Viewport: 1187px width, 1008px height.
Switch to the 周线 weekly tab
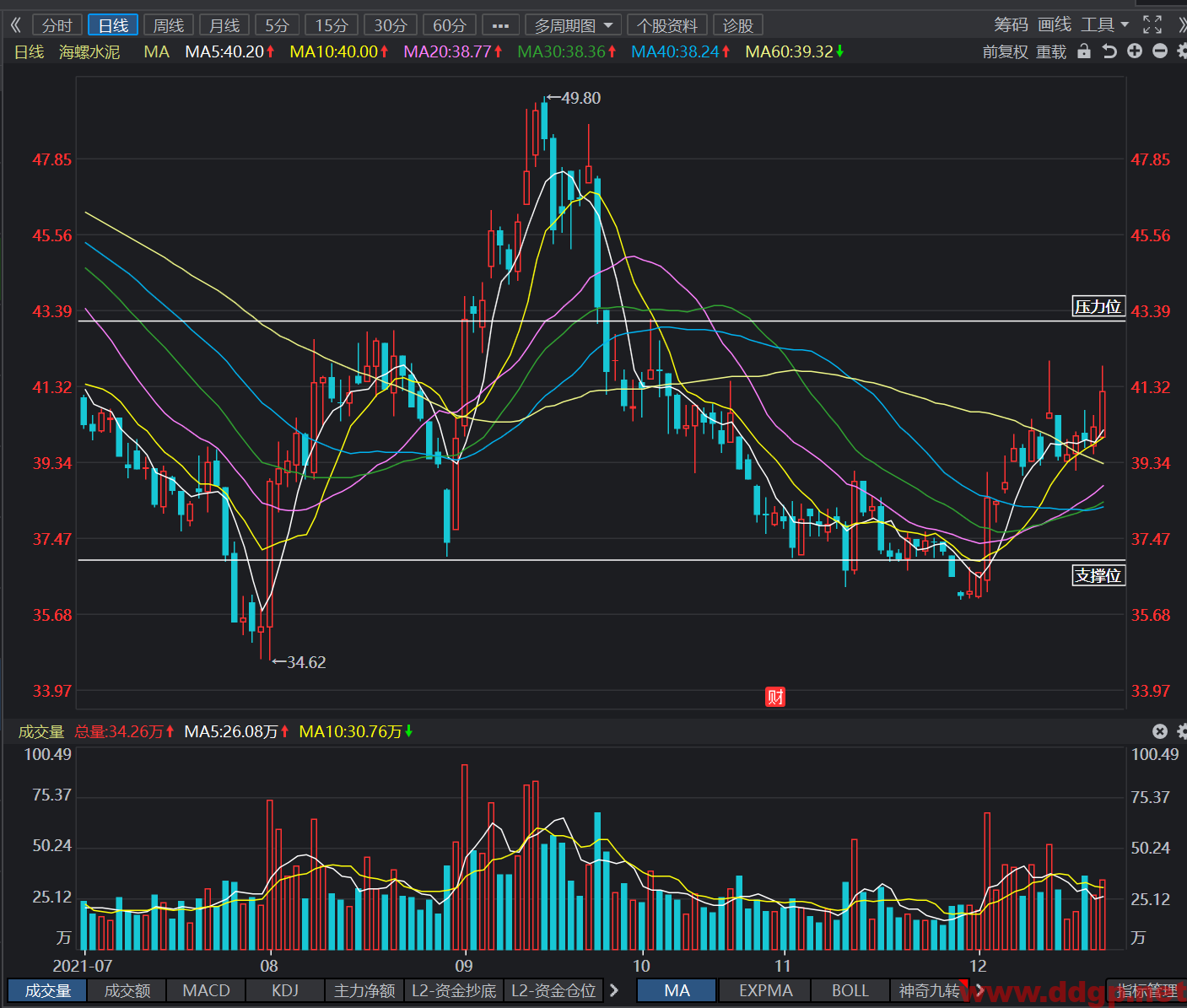(169, 25)
